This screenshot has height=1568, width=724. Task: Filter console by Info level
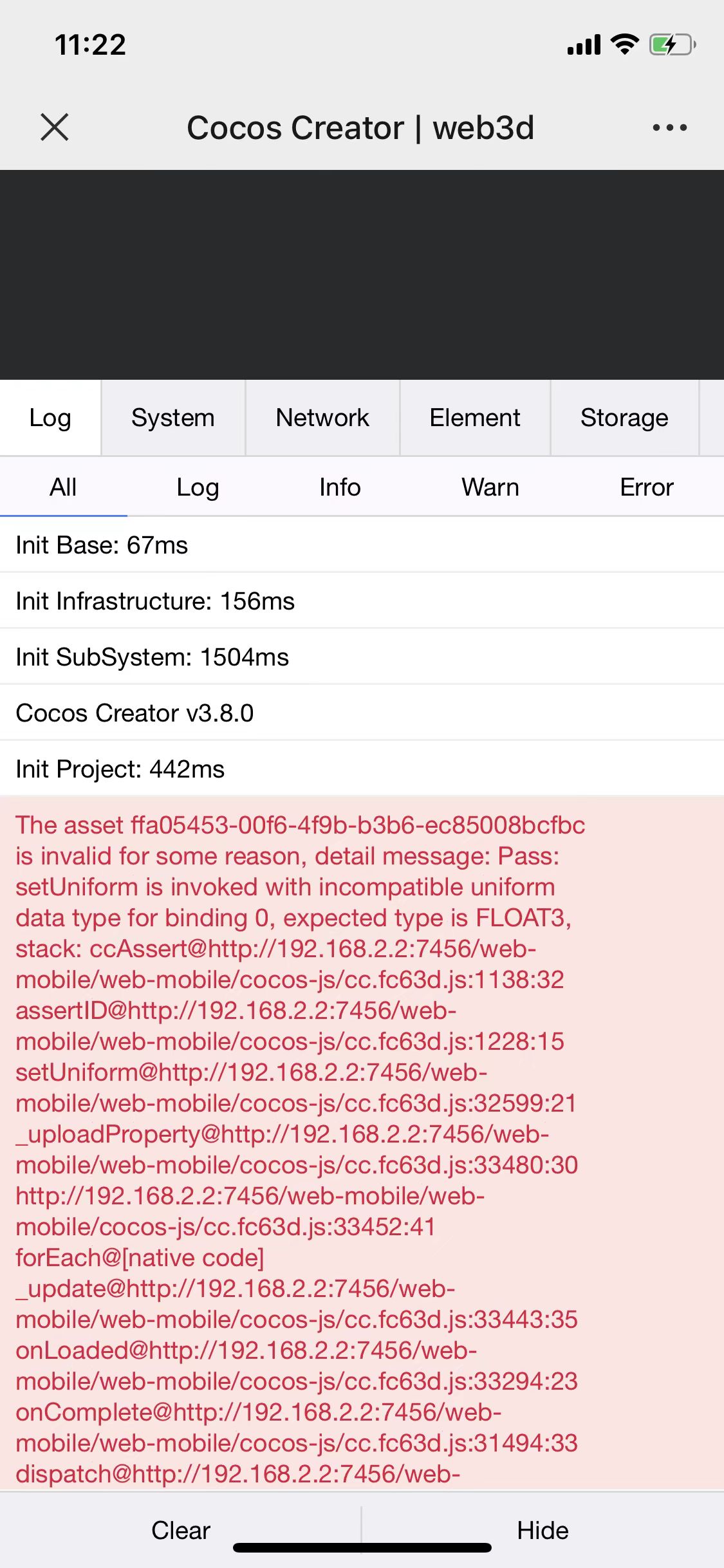(340, 487)
